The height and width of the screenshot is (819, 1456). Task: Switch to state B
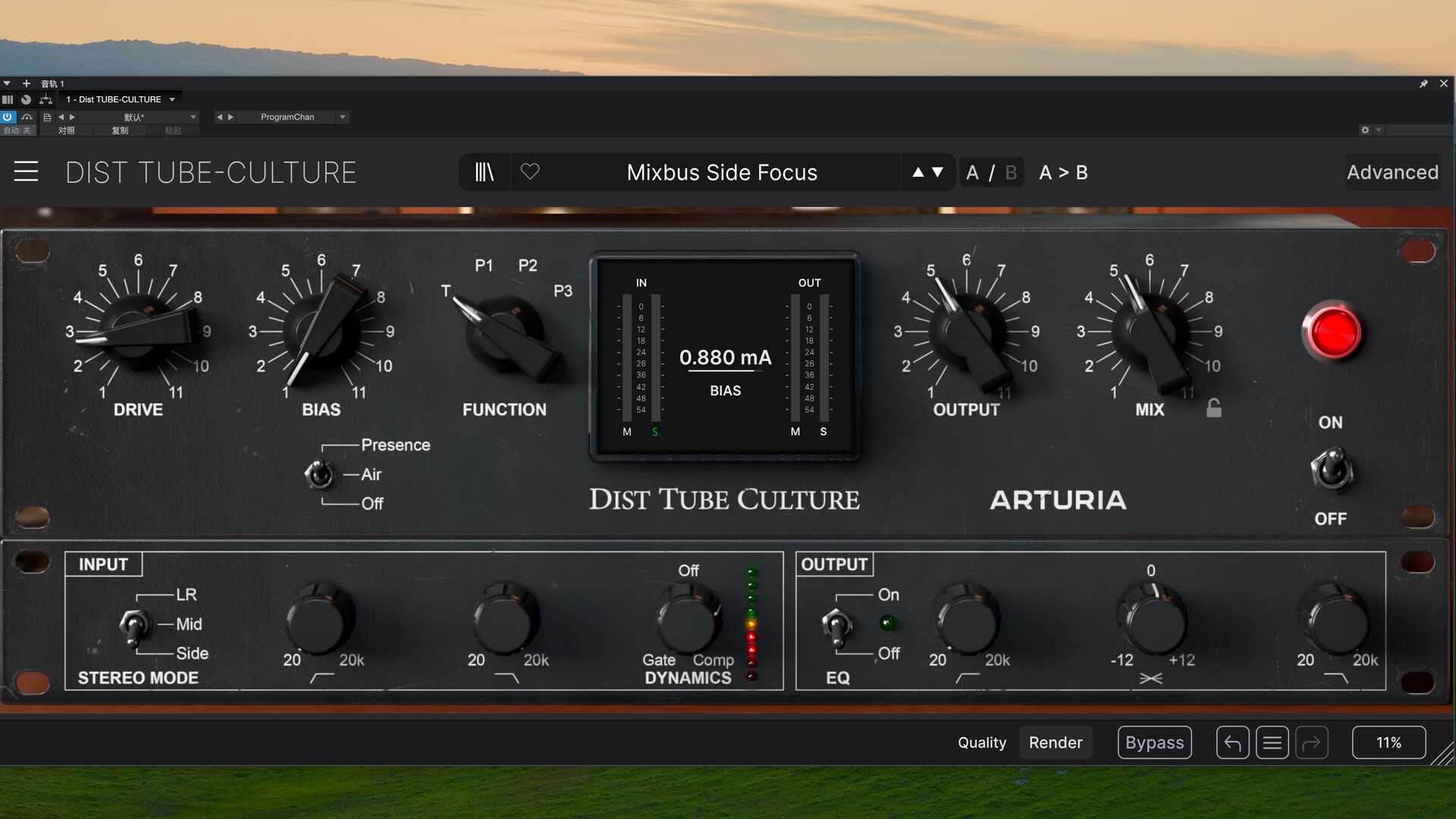[1011, 173]
